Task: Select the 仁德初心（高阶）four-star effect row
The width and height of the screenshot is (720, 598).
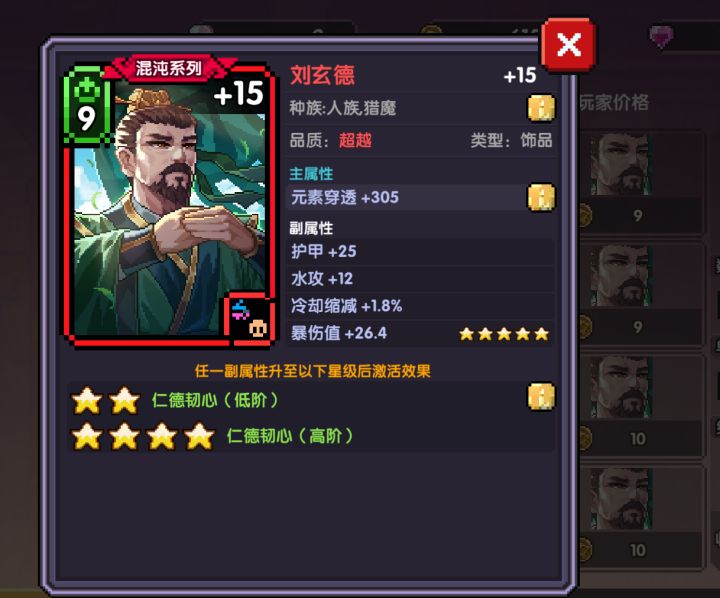Action: 311,436
